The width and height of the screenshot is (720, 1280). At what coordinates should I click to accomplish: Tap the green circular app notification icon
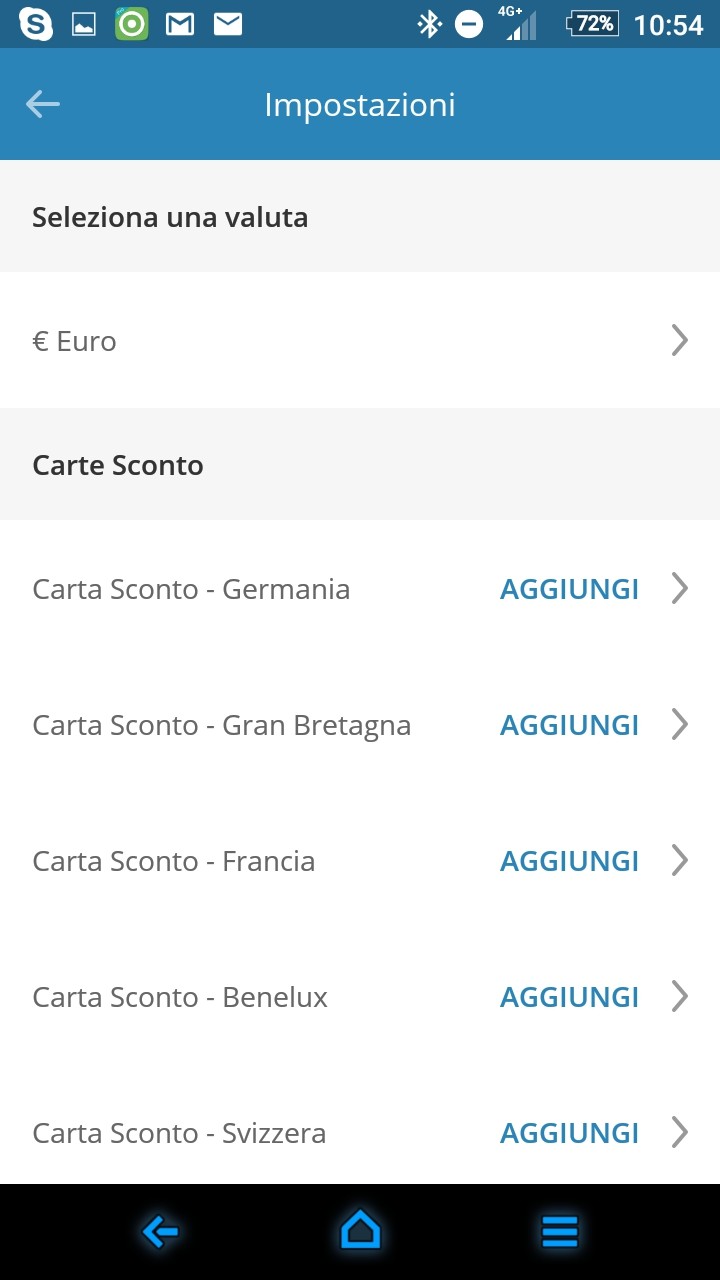132,24
